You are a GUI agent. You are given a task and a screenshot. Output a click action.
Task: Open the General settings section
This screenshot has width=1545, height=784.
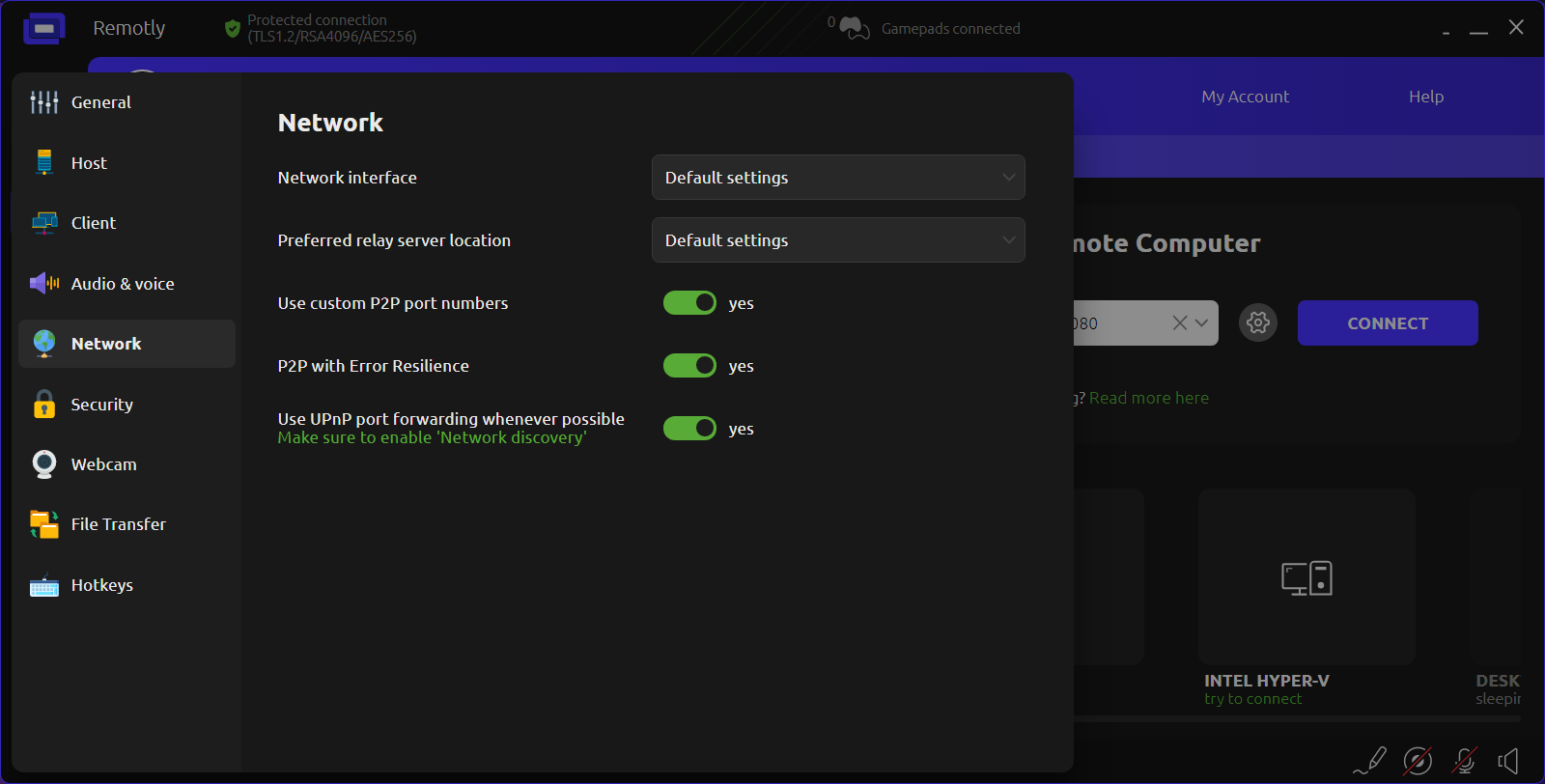[x=100, y=102]
